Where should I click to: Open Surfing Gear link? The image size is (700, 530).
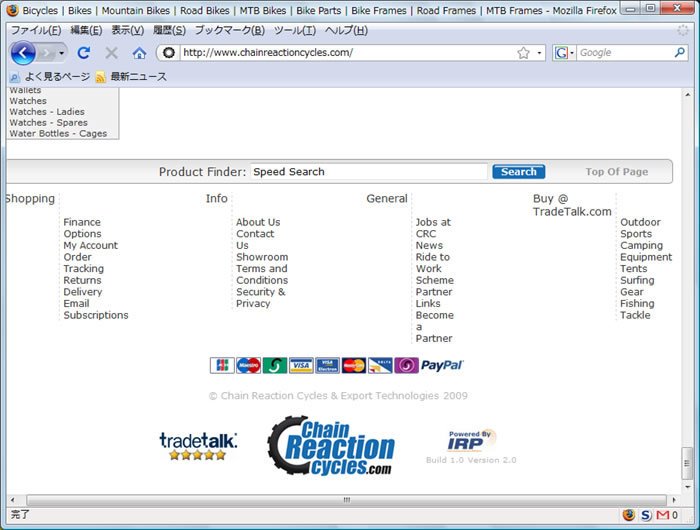pyautogui.click(x=637, y=286)
